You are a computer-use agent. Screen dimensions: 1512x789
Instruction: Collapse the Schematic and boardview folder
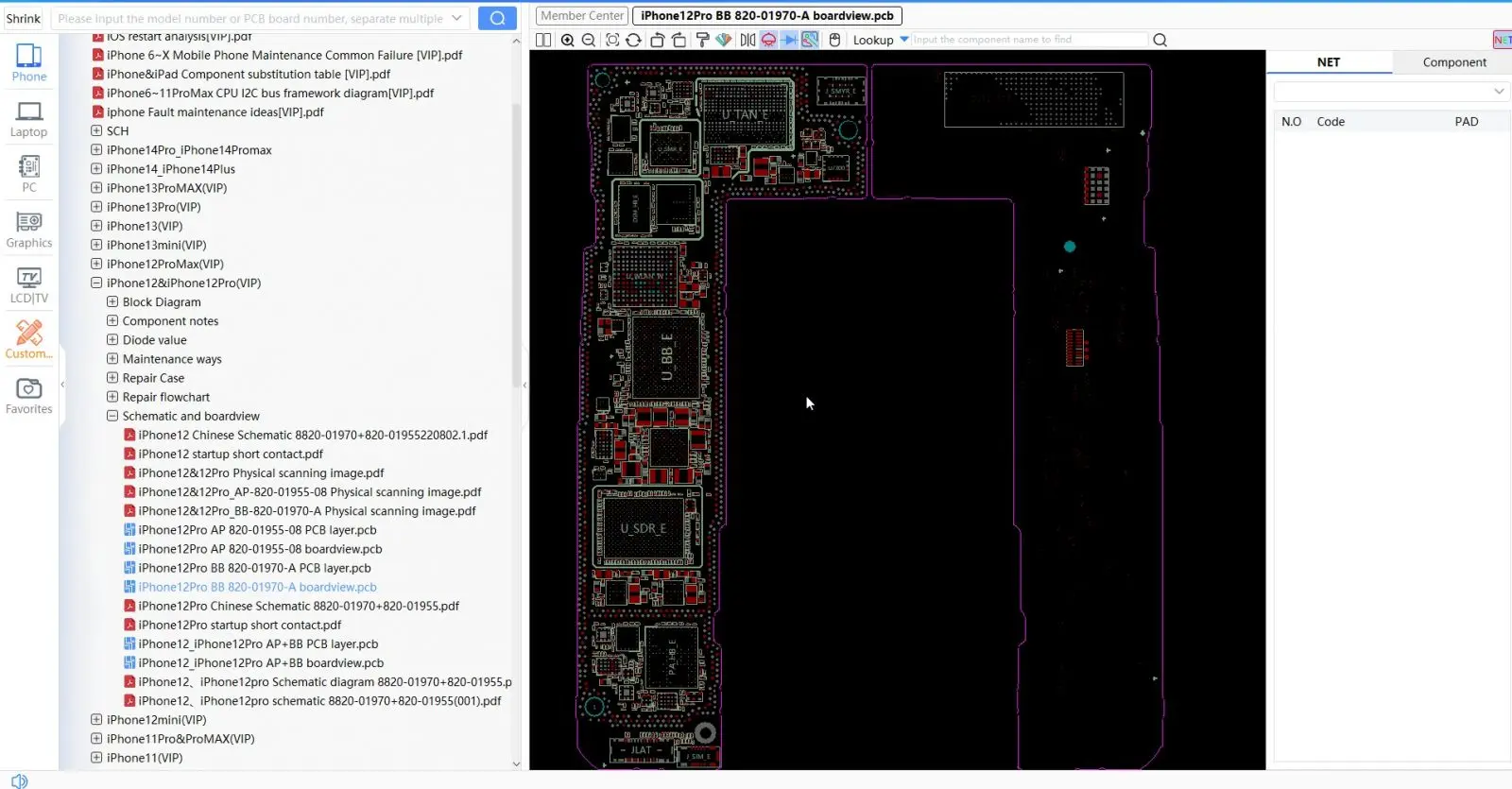tap(112, 416)
